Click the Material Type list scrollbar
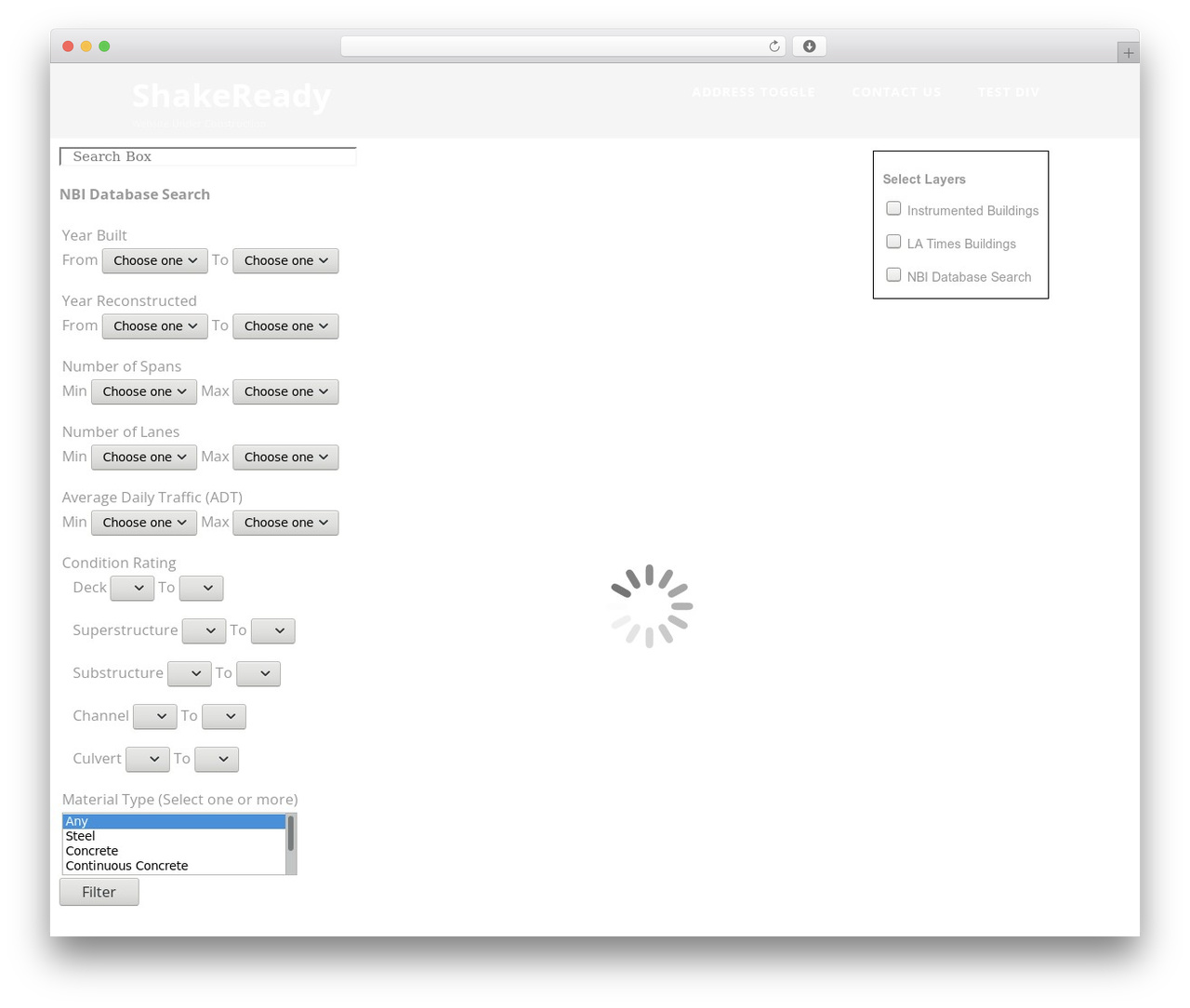Screen dimensions: 1190x1008 coord(291,844)
